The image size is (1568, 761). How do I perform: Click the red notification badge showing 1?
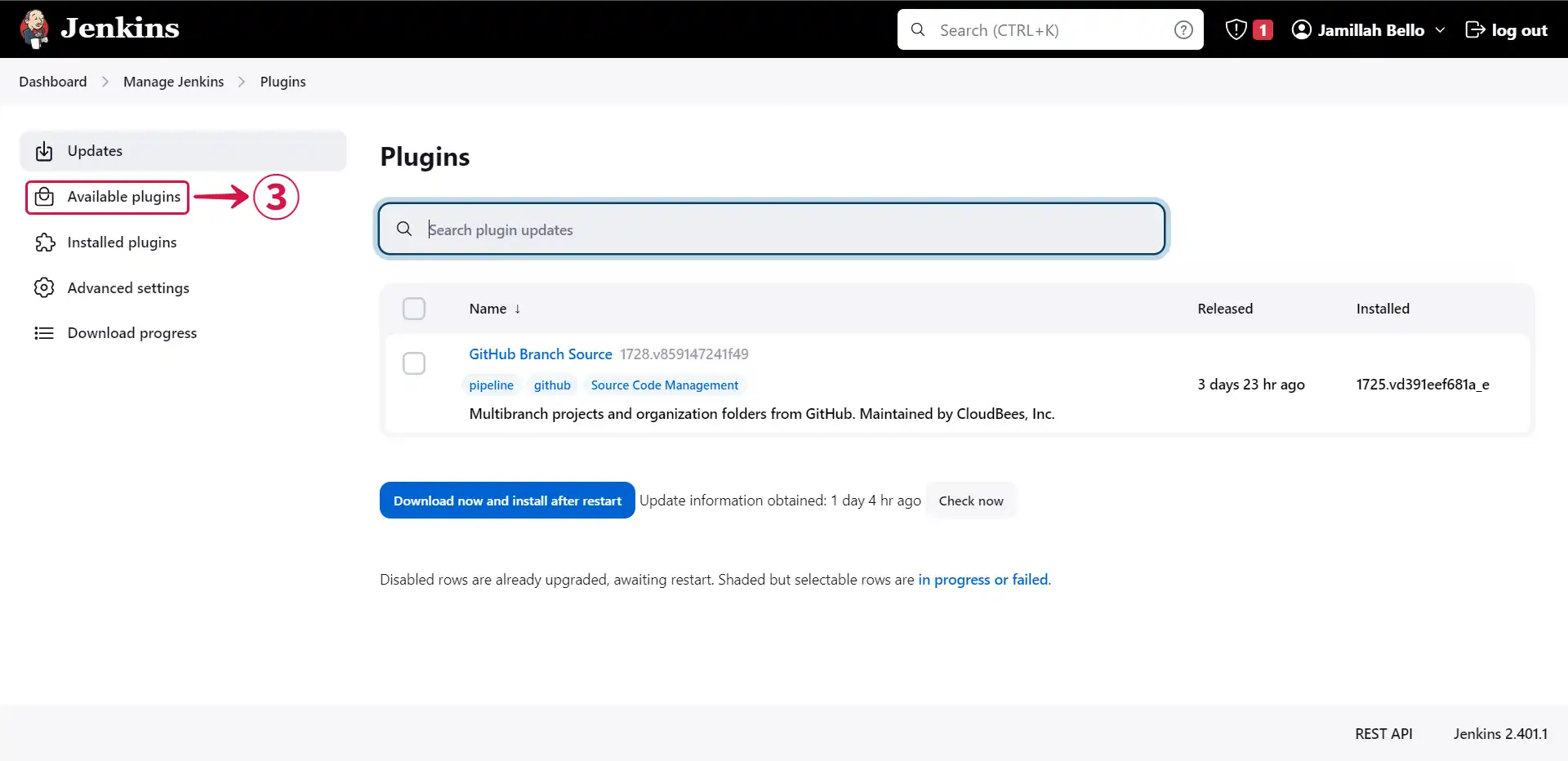[x=1263, y=30]
